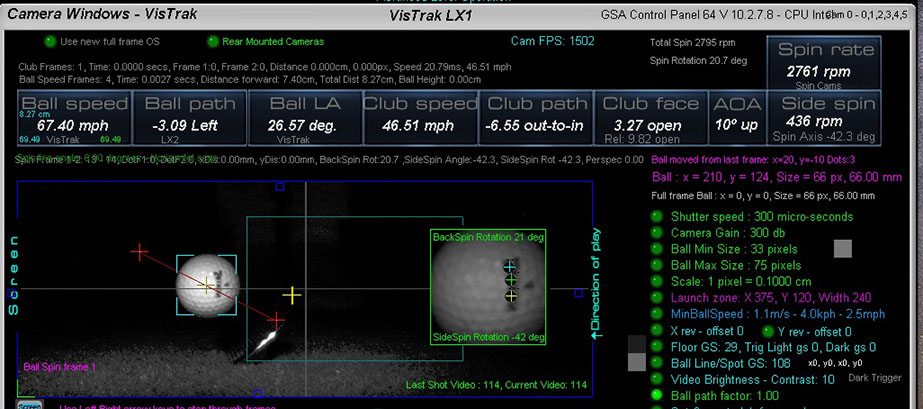Click the green spin dot marker on enlarged ball

(511, 281)
